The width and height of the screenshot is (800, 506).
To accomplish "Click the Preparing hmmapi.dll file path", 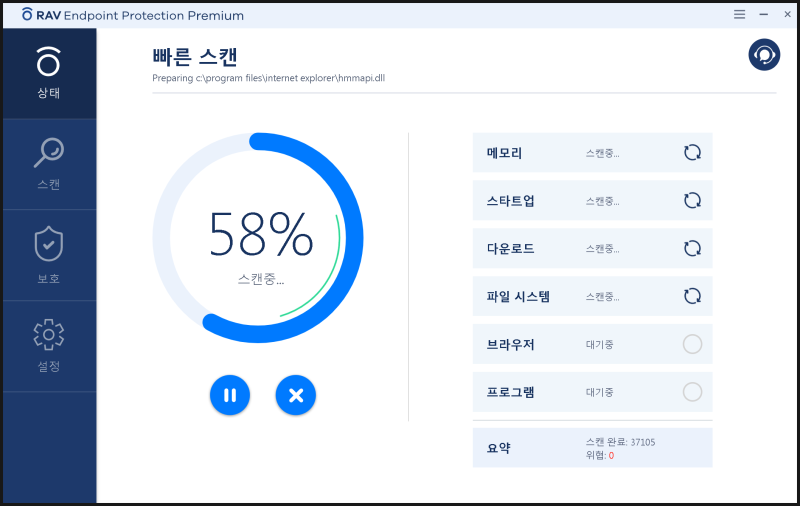I will pyautogui.click(x=268, y=78).
